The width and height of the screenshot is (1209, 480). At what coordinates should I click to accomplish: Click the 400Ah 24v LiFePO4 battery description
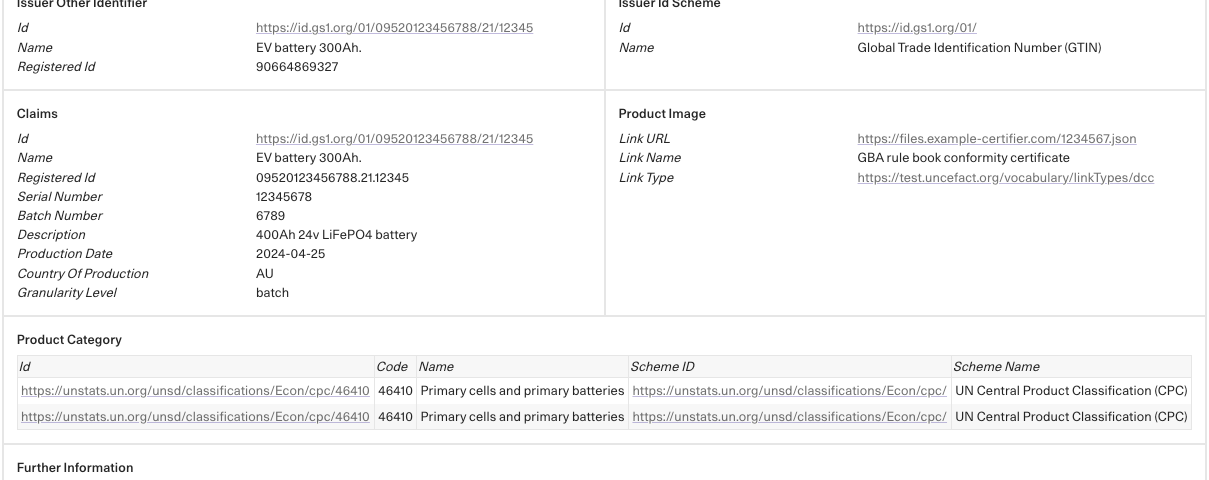[x=336, y=235]
